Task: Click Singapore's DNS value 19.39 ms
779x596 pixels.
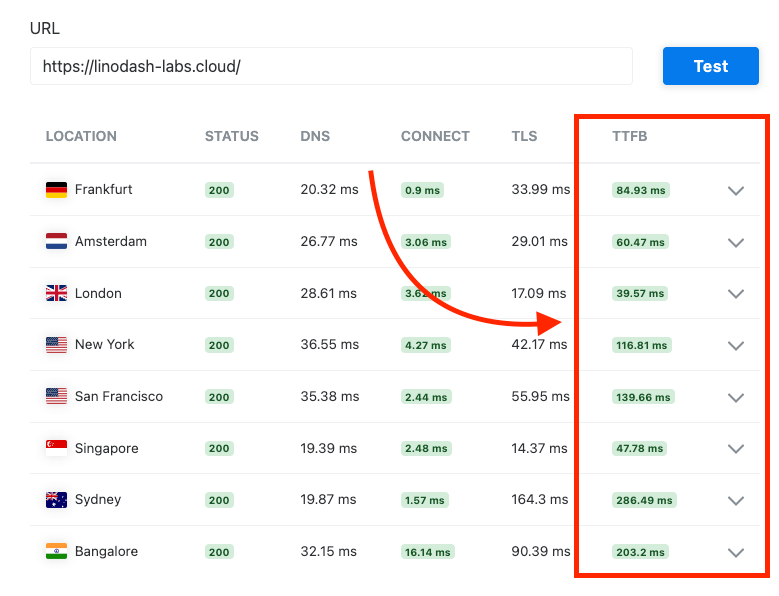Action: point(328,448)
